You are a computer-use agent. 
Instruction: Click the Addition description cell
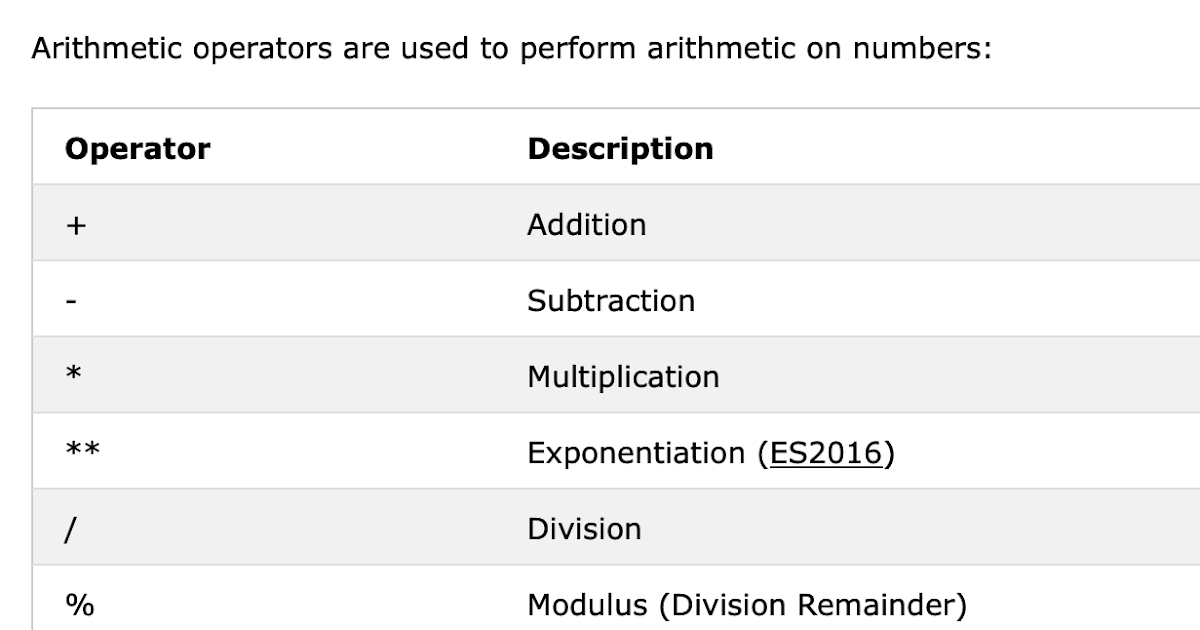[x=586, y=225]
